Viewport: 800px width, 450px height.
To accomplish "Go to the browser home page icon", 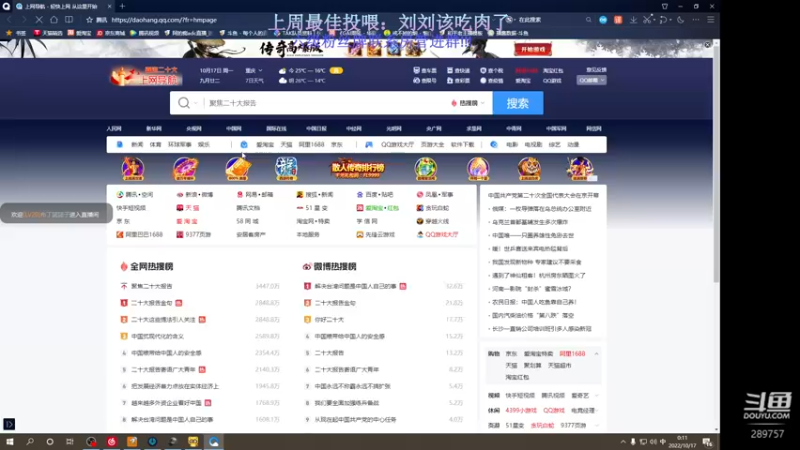I will (x=54, y=20).
